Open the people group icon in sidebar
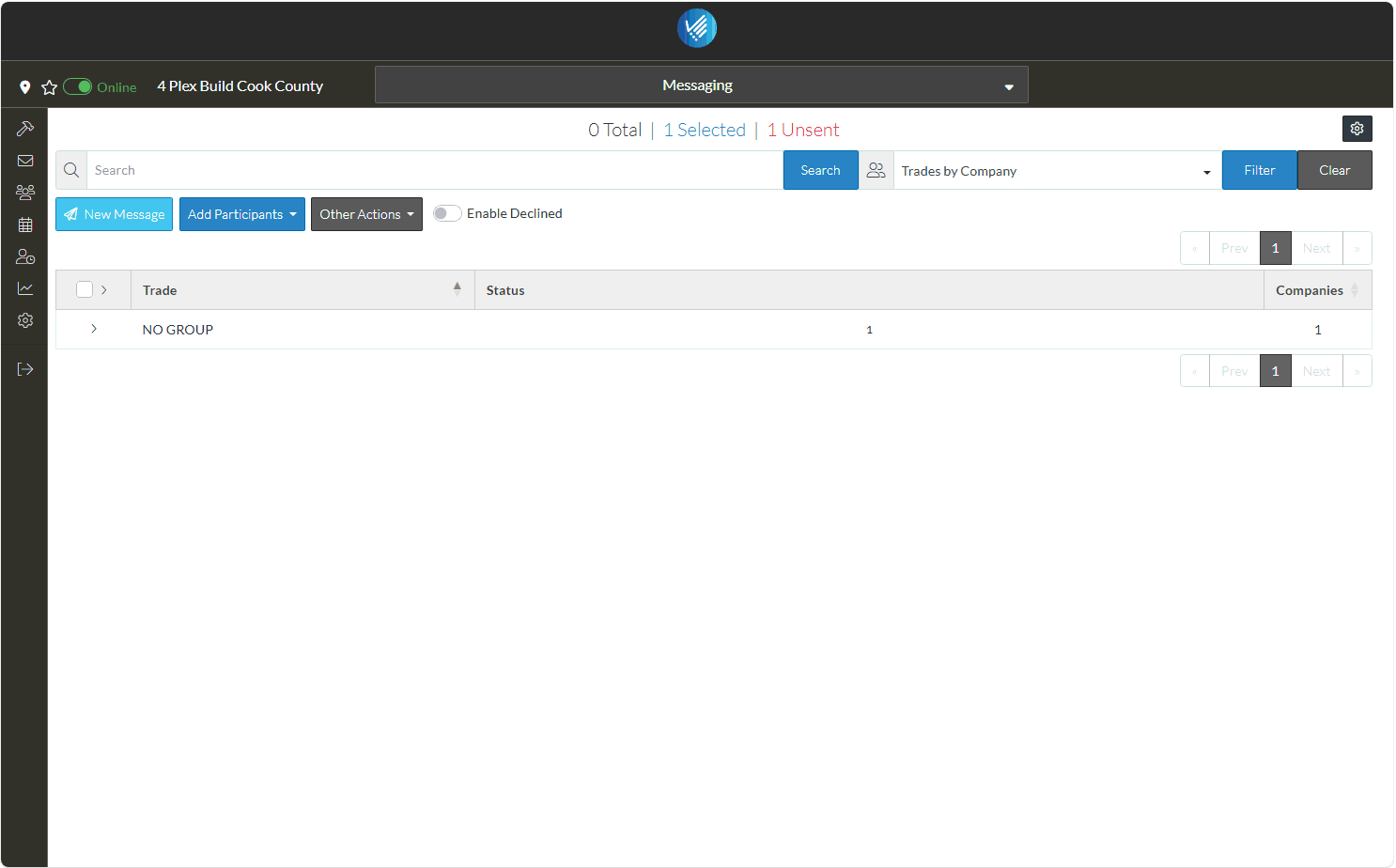Image resolution: width=1396 pixels, height=868 pixels. [25, 193]
